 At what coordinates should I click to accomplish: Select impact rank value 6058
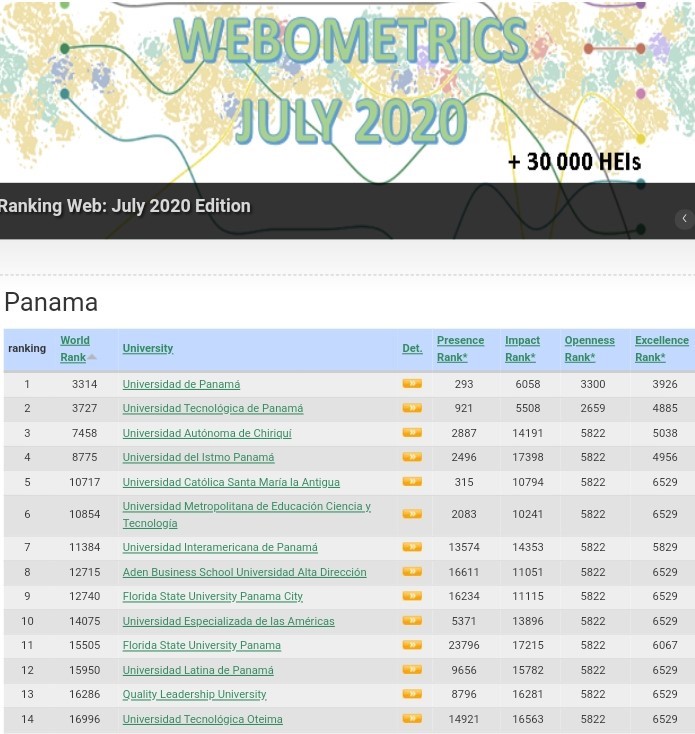(528, 384)
